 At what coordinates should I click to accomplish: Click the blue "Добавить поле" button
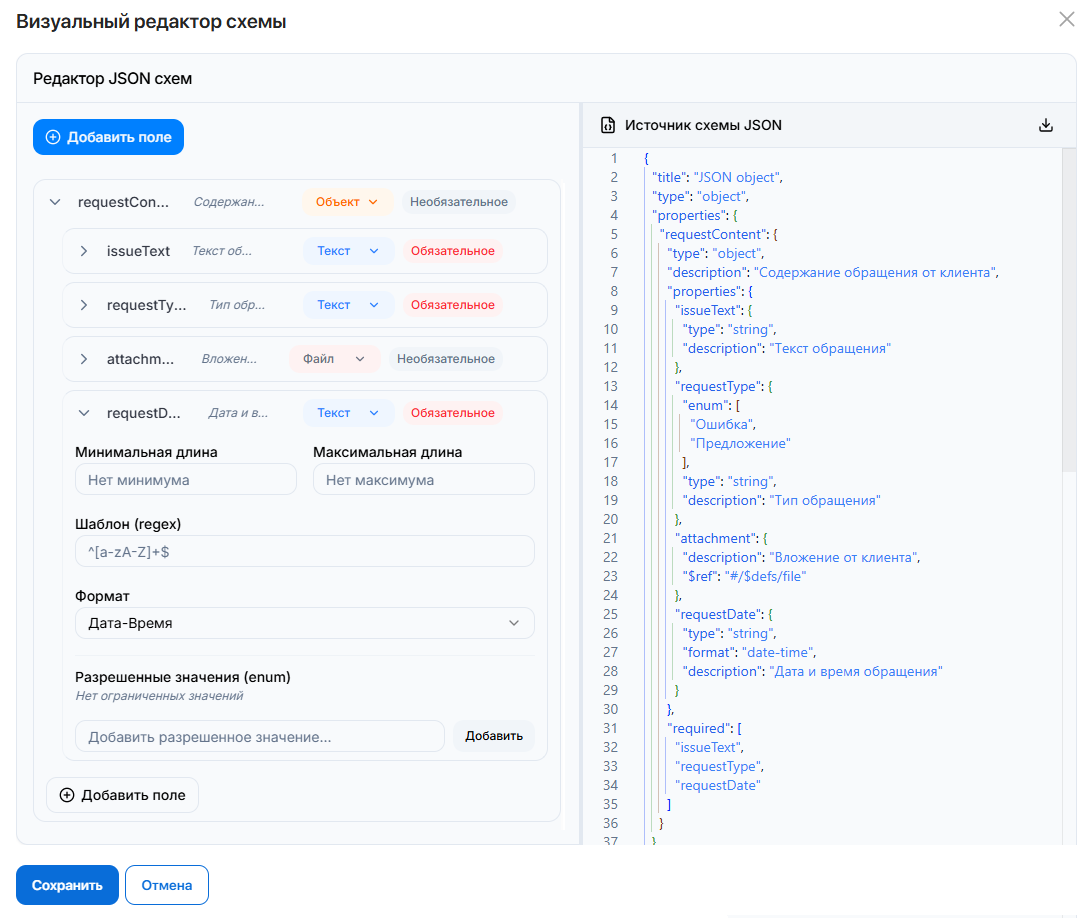coord(108,137)
